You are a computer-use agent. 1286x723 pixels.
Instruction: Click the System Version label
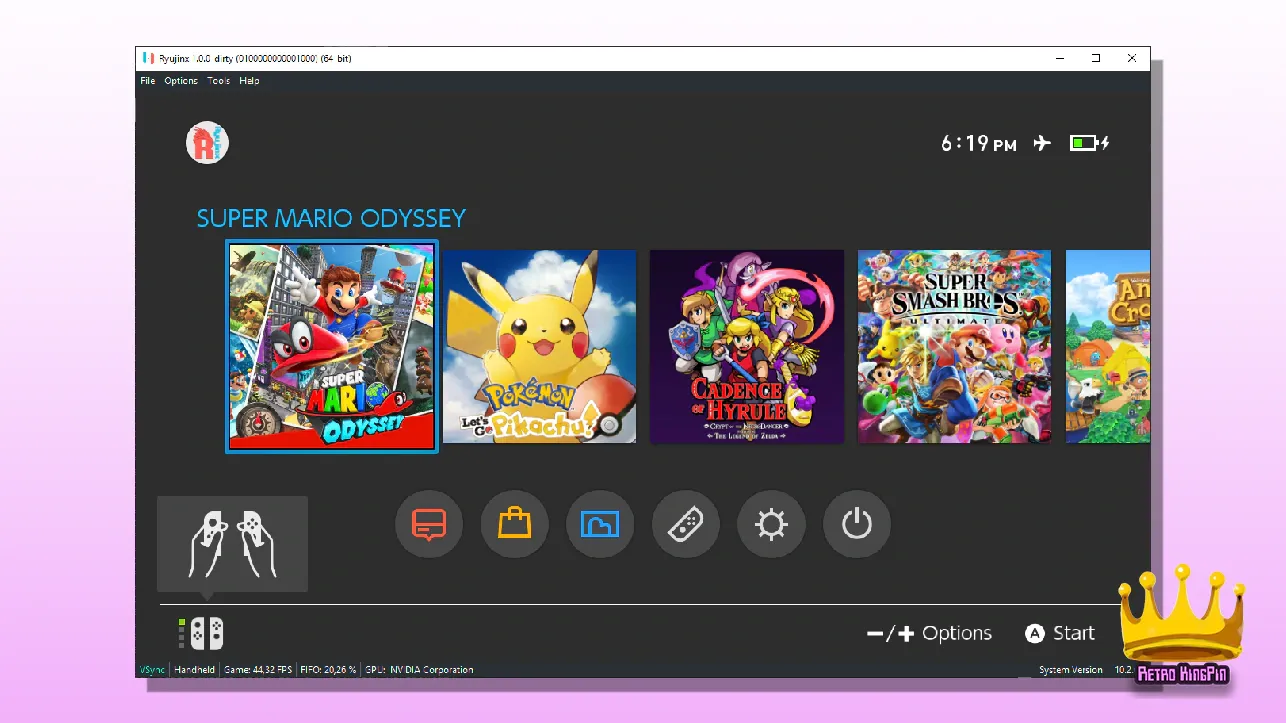click(x=1071, y=670)
